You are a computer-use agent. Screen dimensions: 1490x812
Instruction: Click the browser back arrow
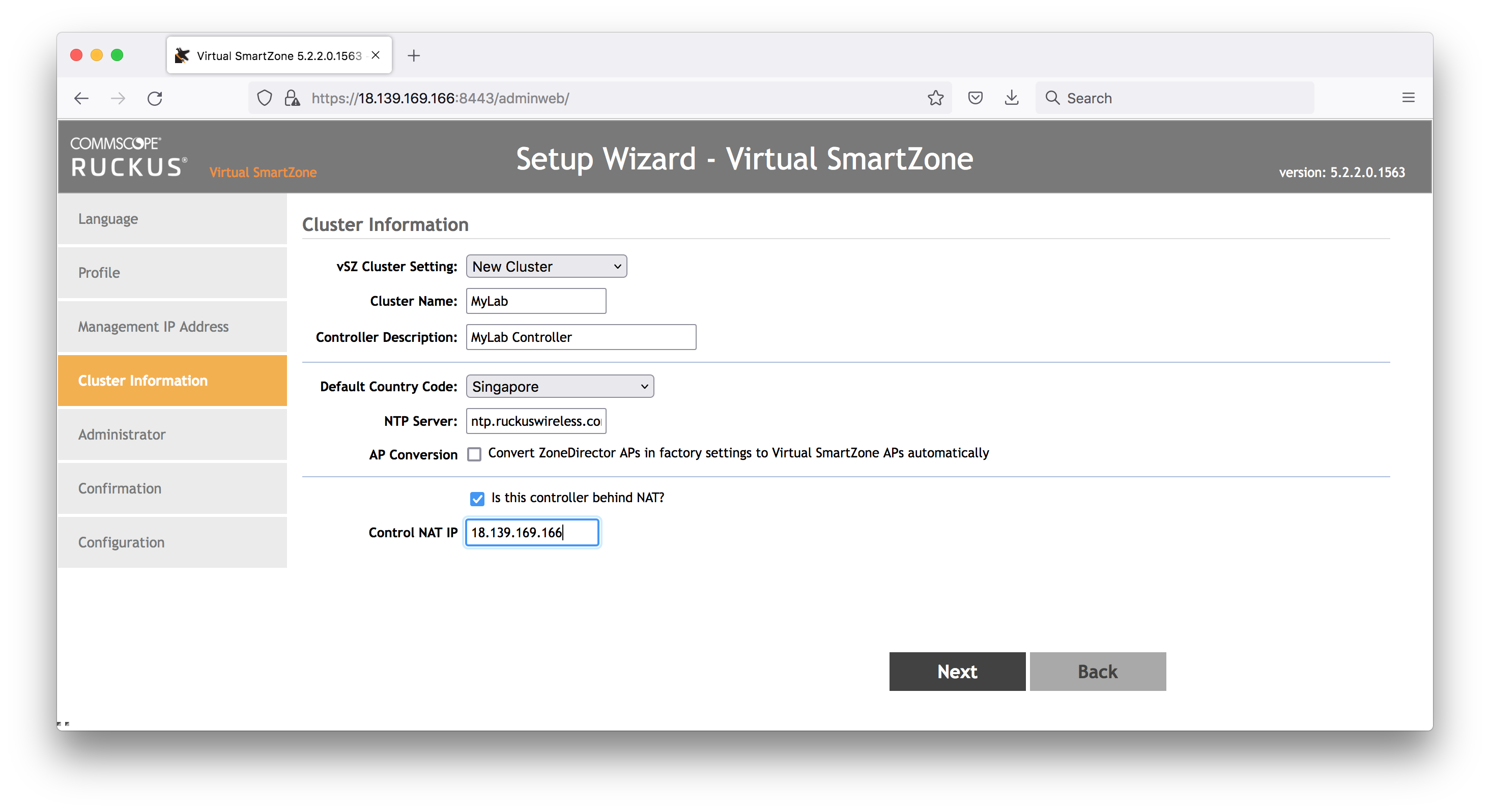81,98
